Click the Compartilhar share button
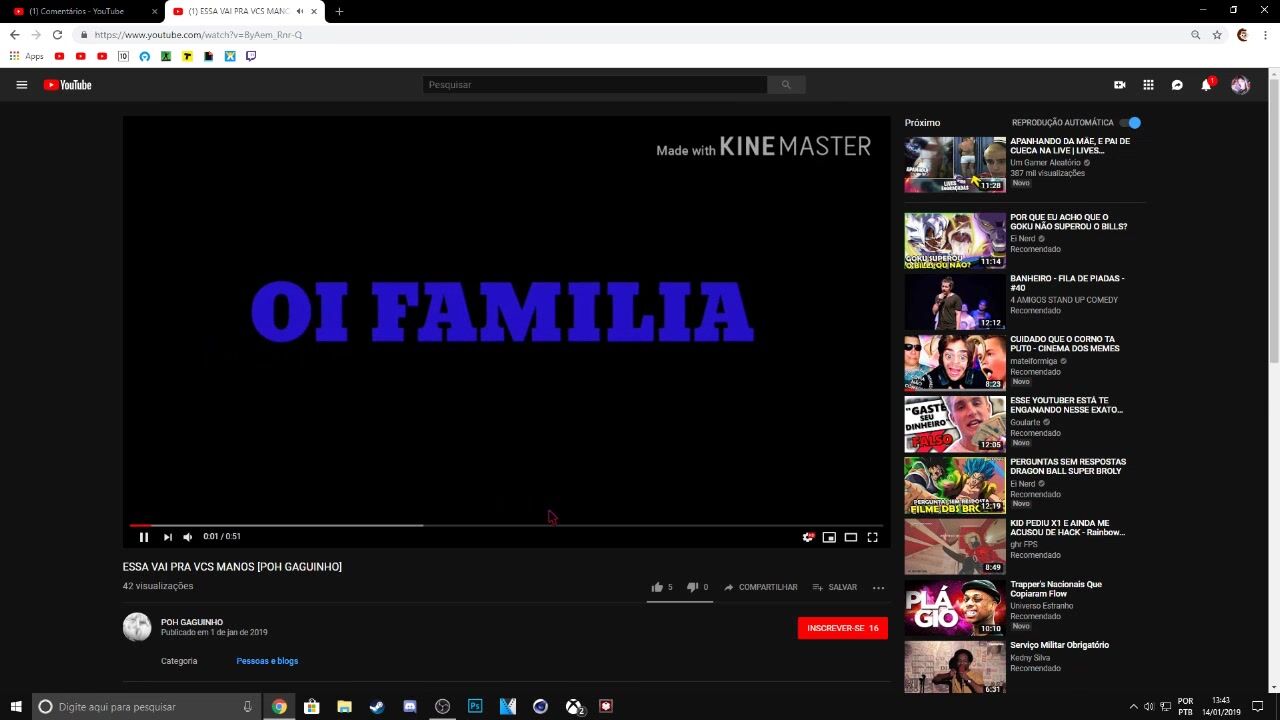This screenshot has height=720, width=1280. 760,587
